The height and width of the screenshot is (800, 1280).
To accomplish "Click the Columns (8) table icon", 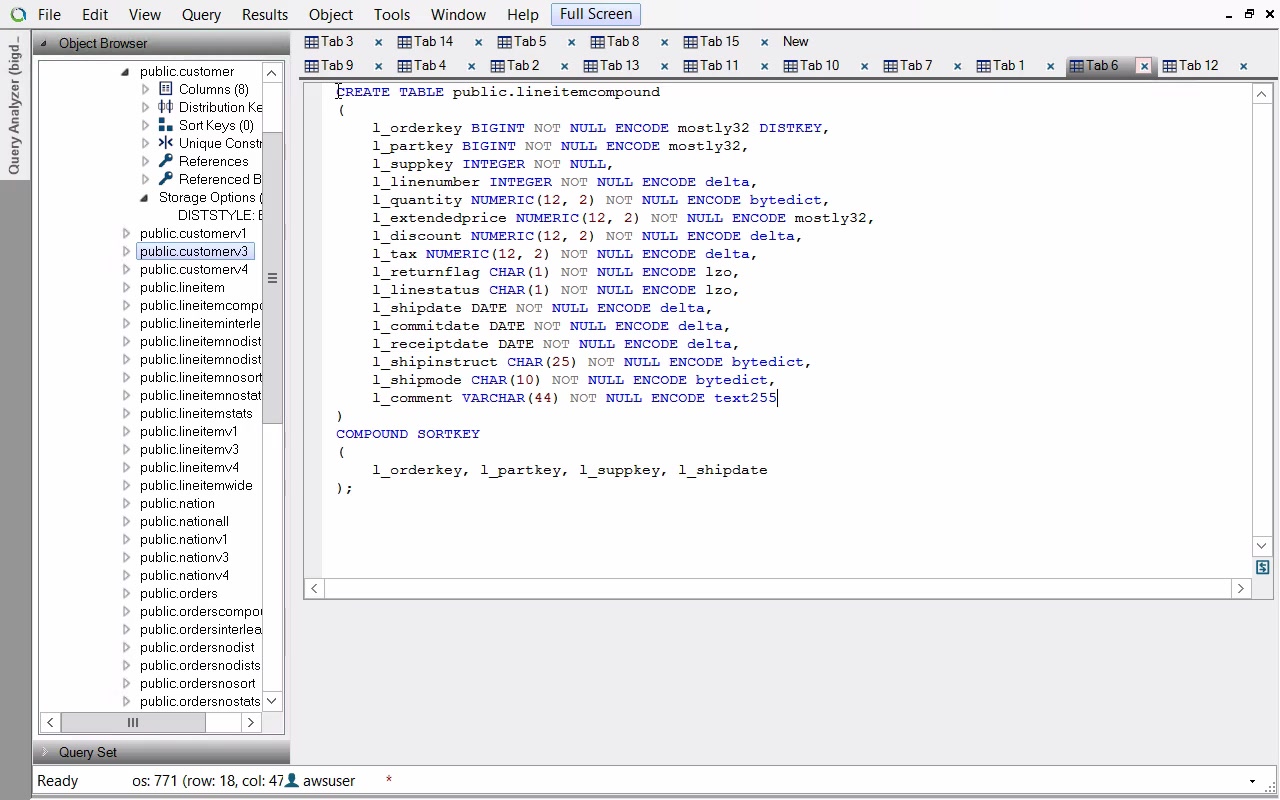I will click(x=166, y=89).
